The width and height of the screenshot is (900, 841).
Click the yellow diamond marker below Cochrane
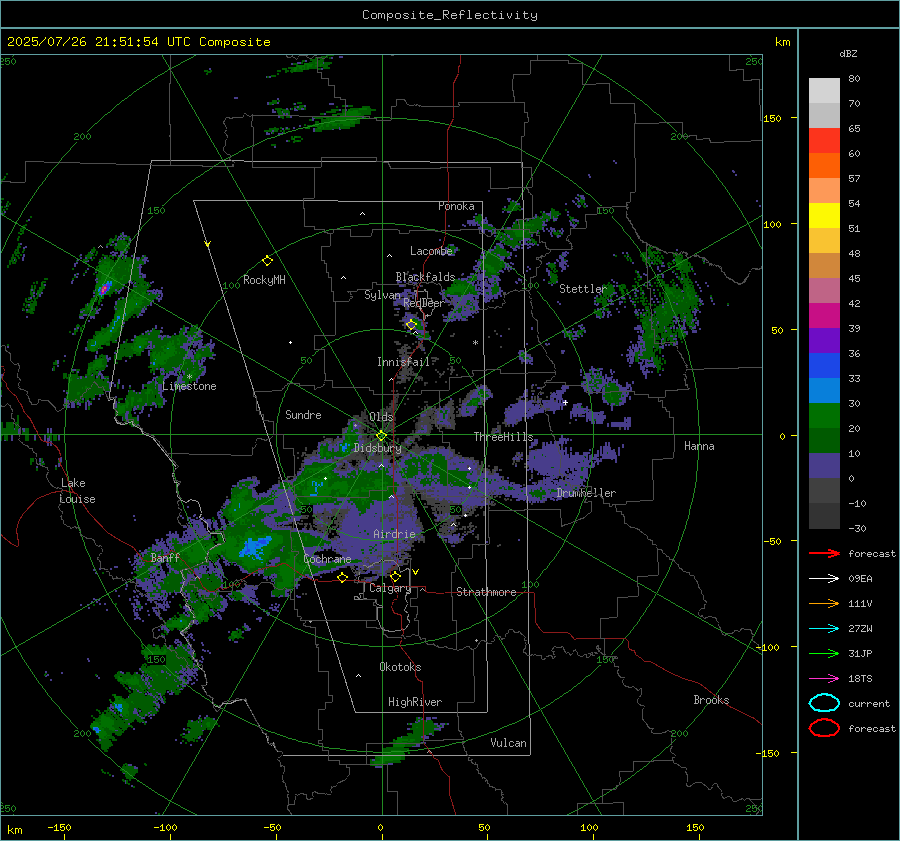pyautogui.click(x=342, y=577)
